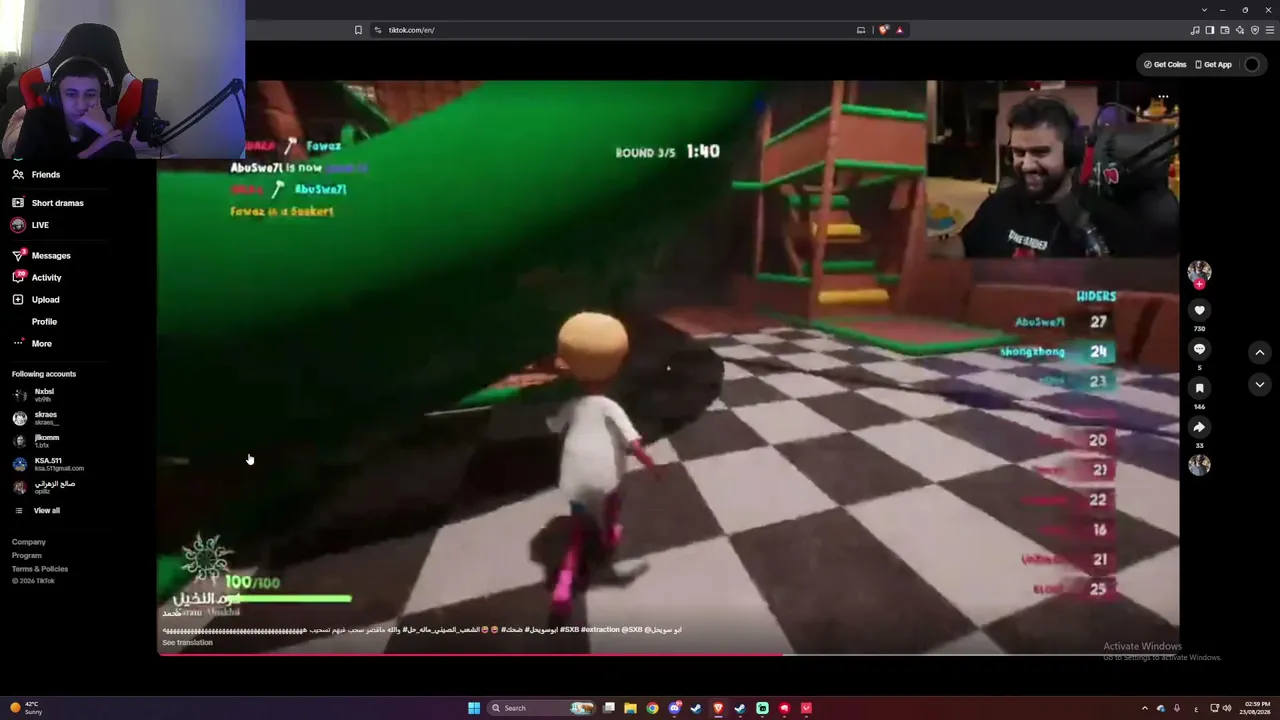Open the spinning sound disc avatar
The height and width of the screenshot is (720, 1280).
pos(1199,464)
